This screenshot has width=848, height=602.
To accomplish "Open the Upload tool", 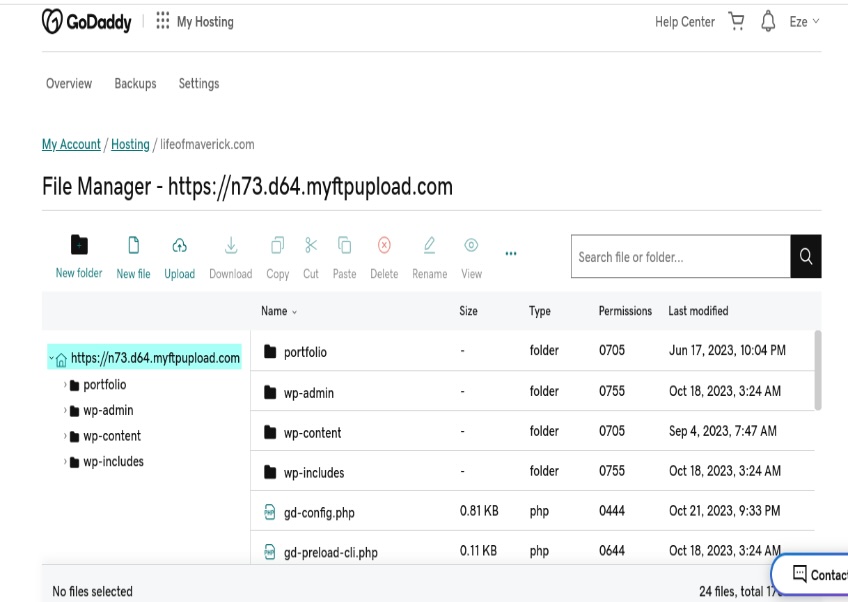I will (x=179, y=243).
